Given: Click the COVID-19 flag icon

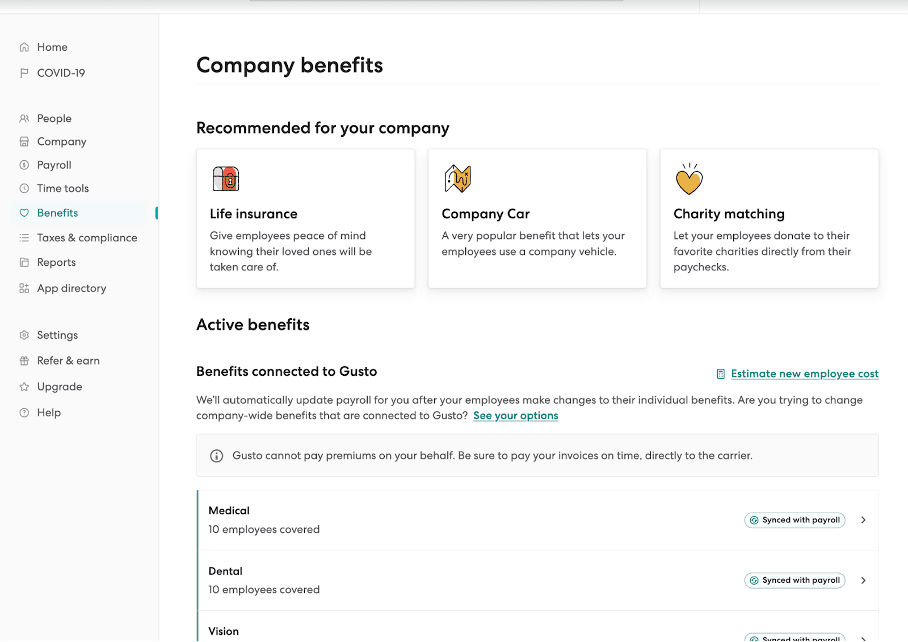Looking at the screenshot, I should (23, 72).
